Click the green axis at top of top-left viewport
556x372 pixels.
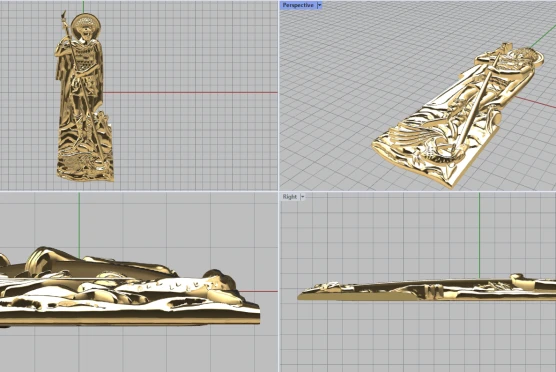tap(83, 7)
